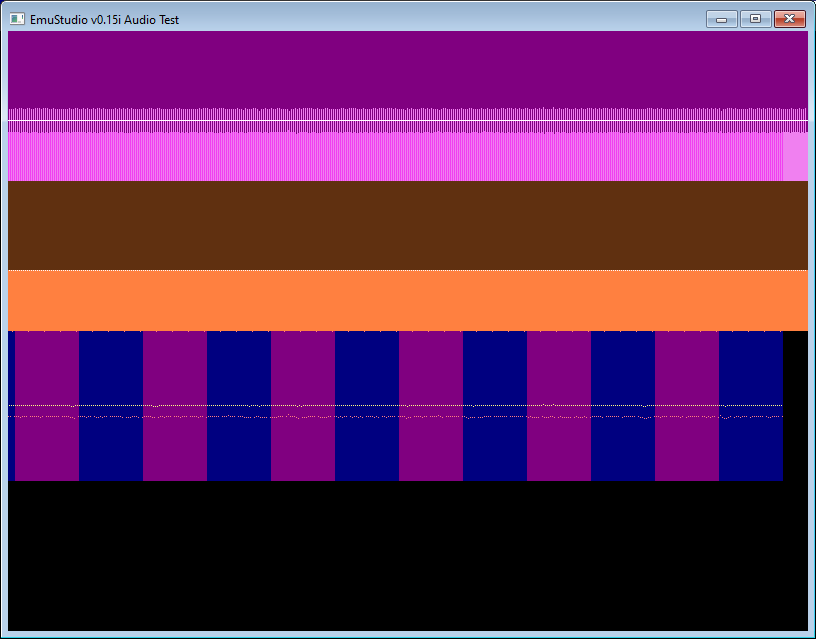
Task: Minimize the EmuStudio Audio Test window
Action: (x=721, y=19)
